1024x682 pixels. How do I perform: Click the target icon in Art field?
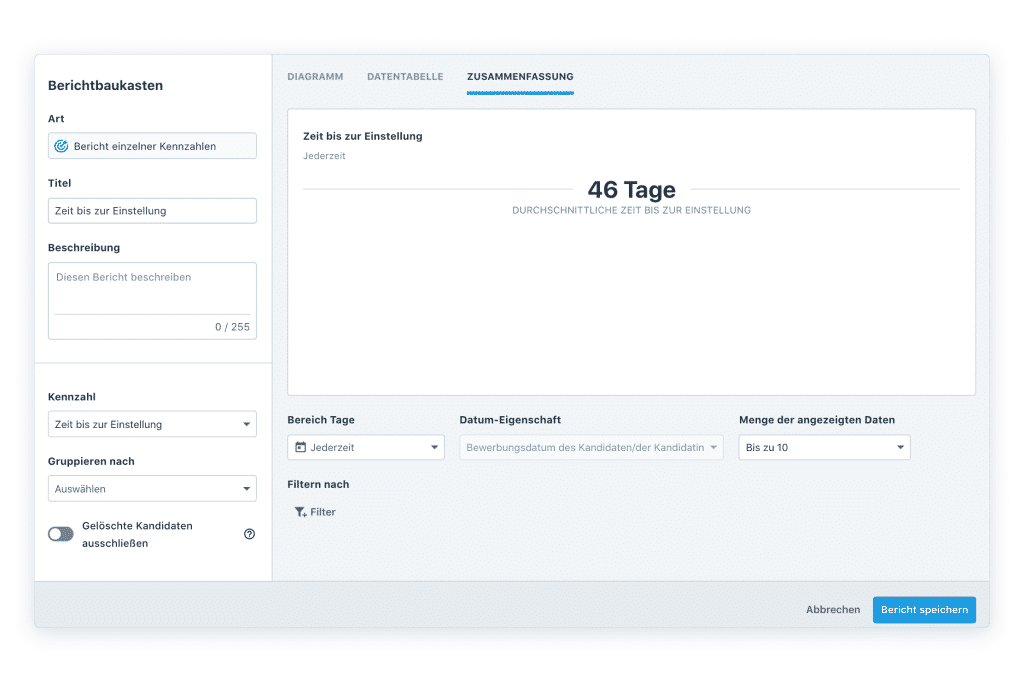61,146
